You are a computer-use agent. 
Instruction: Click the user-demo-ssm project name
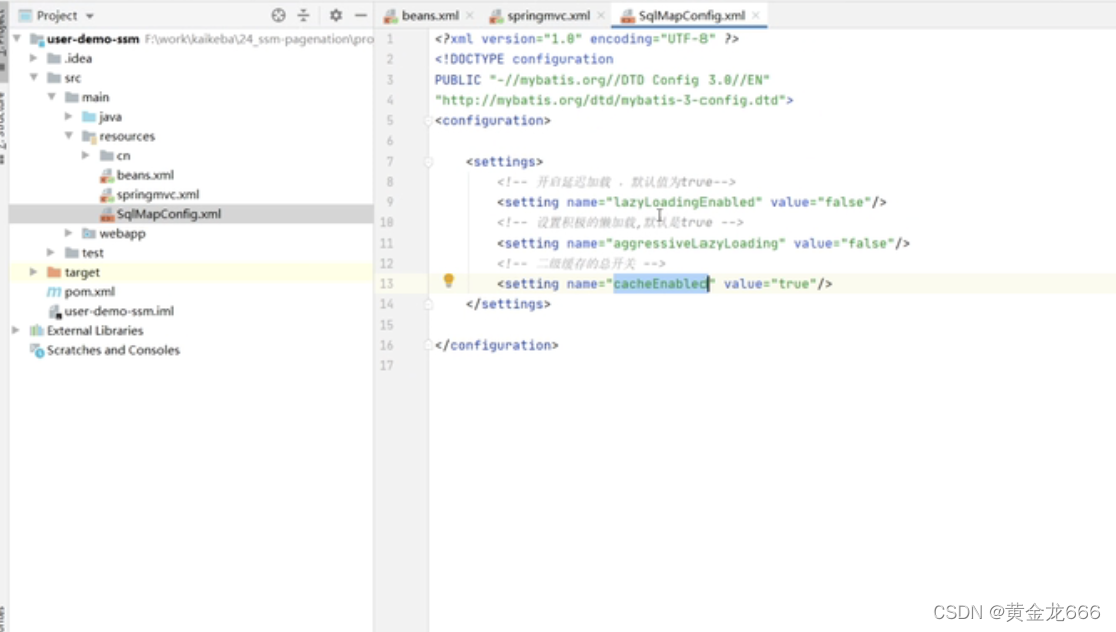[x=93, y=39]
